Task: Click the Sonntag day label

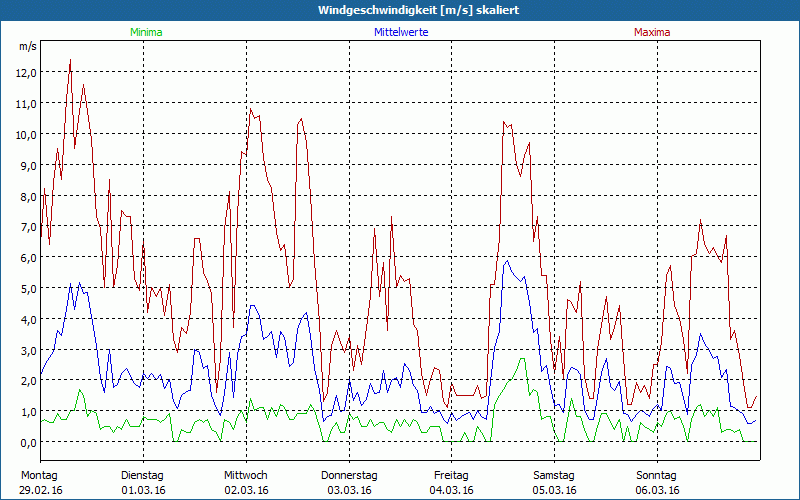Action: point(656,476)
